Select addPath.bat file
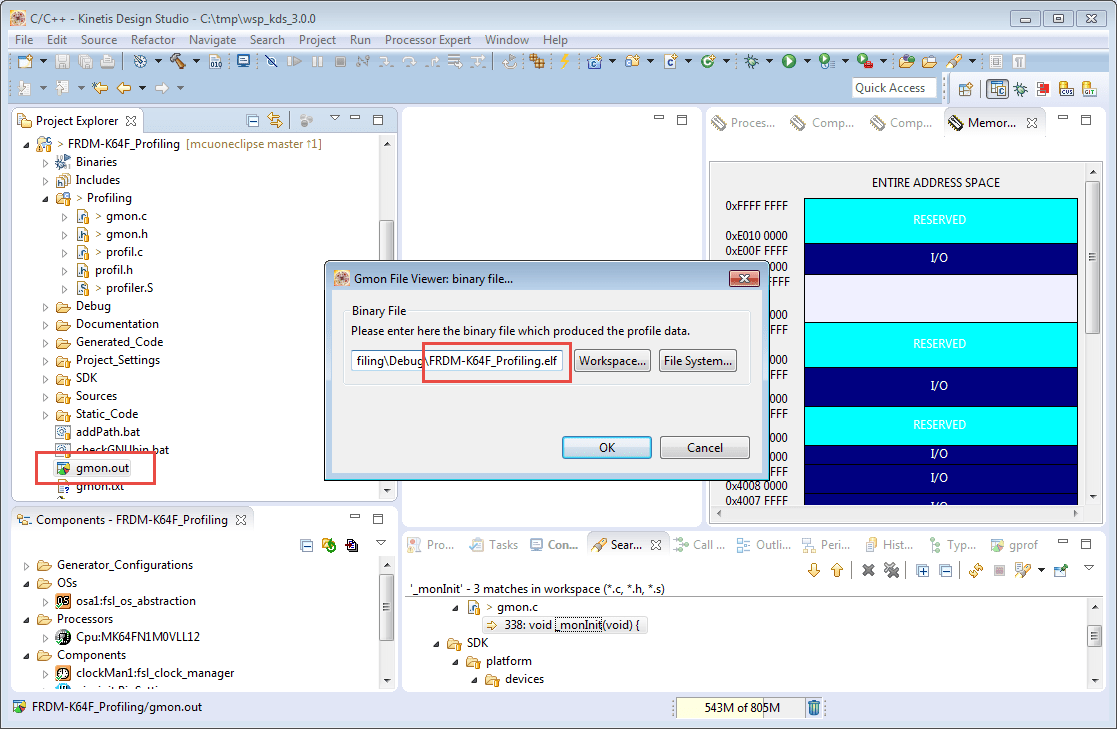The height and width of the screenshot is (729, 1117). [x=108, y=432]
